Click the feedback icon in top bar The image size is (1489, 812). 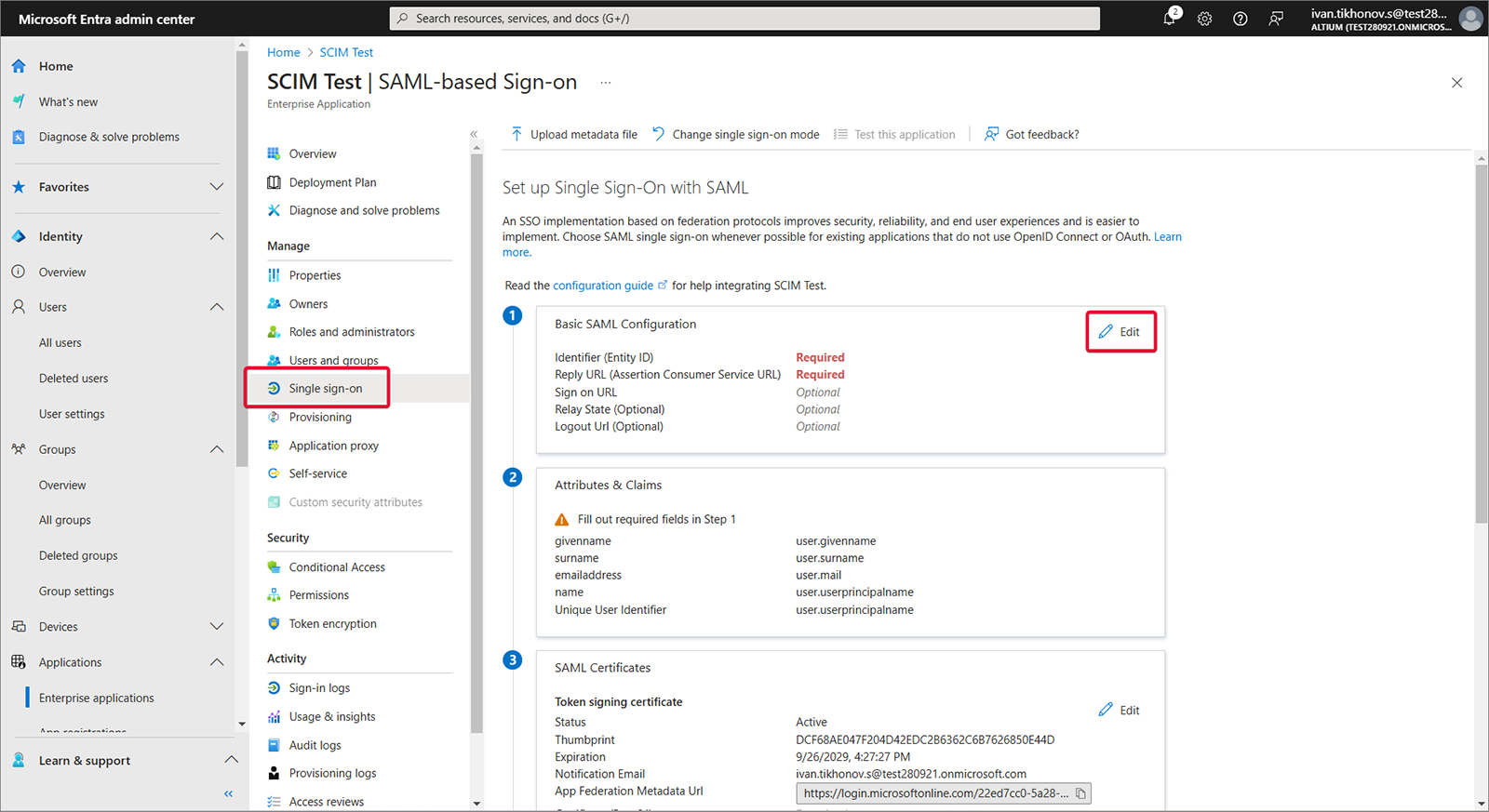1276,19
